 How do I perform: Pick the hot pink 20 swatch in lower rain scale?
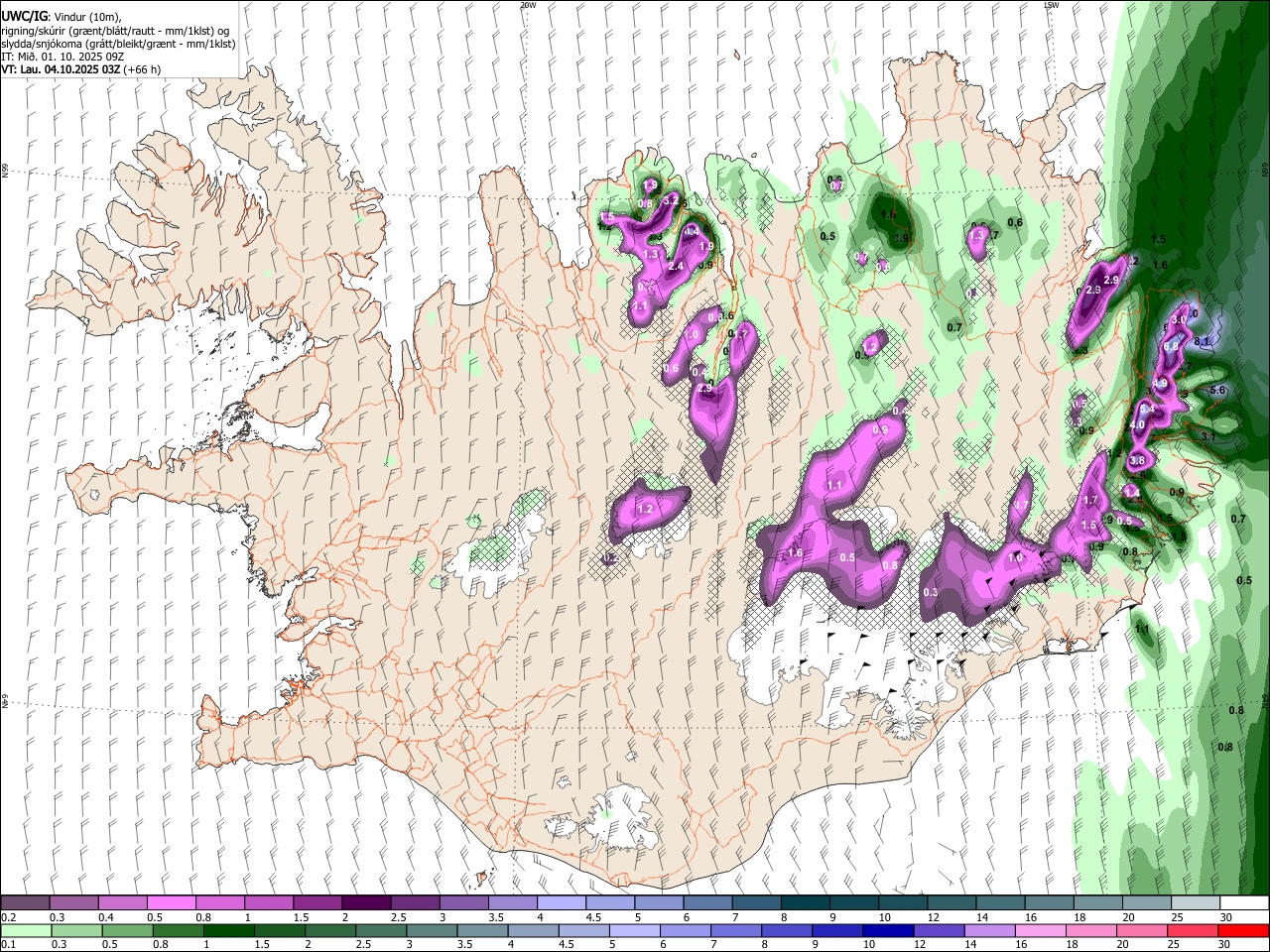[1142, 931]
